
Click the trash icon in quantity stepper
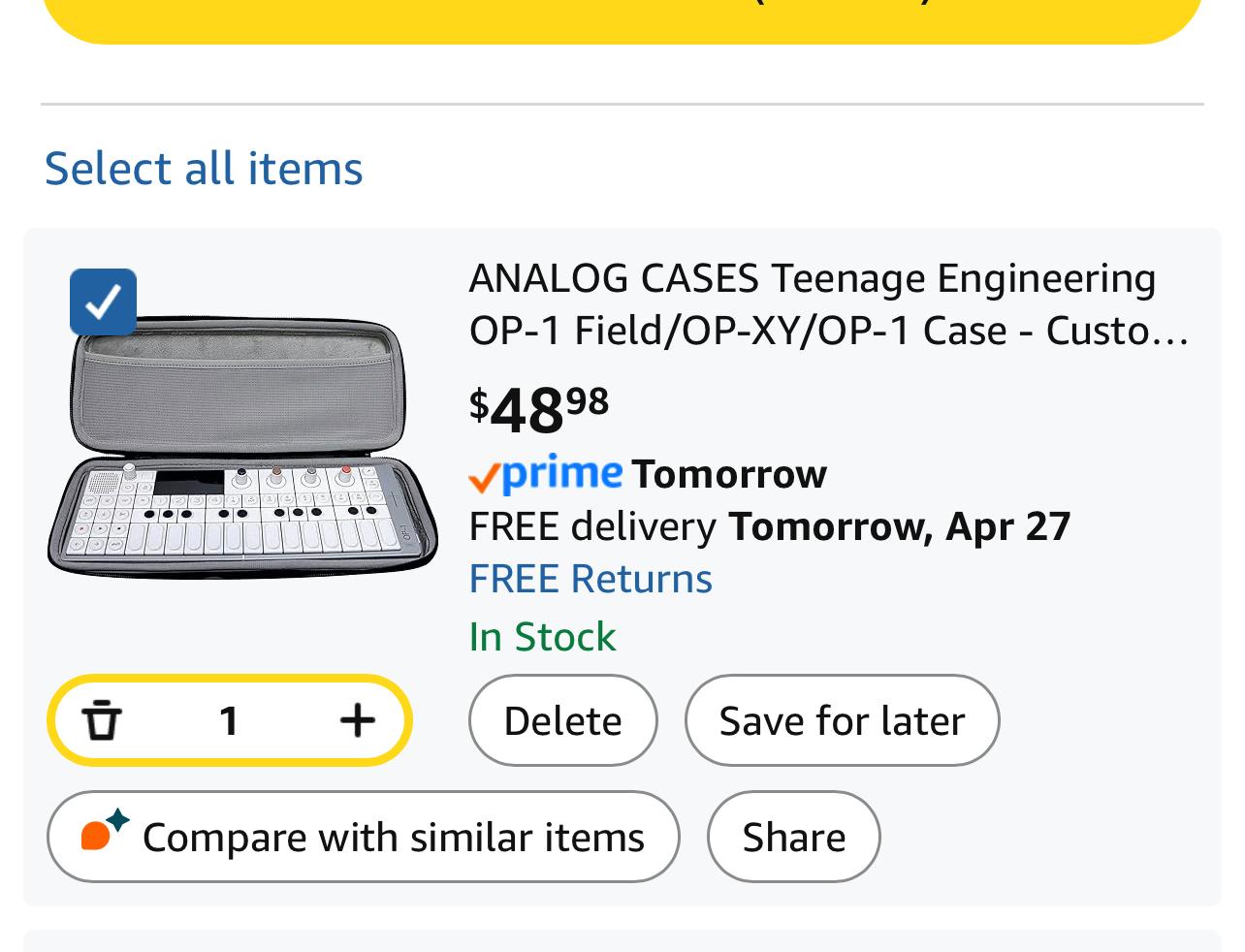coord(102,720)
